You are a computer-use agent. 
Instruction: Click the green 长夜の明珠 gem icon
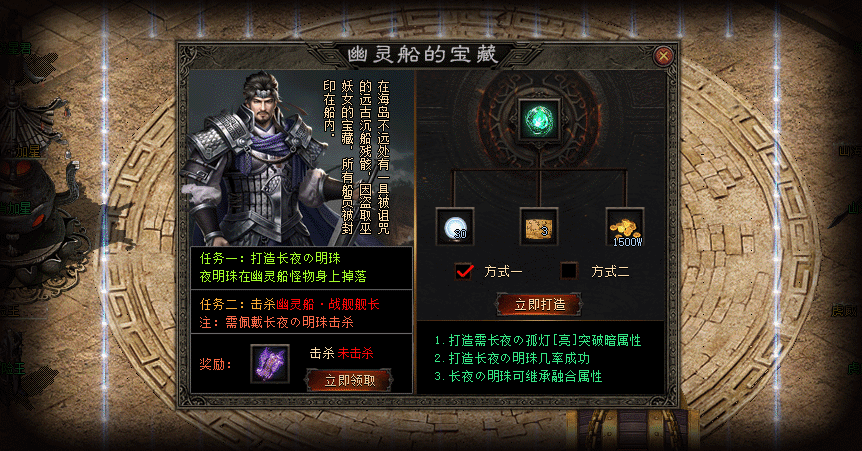[539, 119]
